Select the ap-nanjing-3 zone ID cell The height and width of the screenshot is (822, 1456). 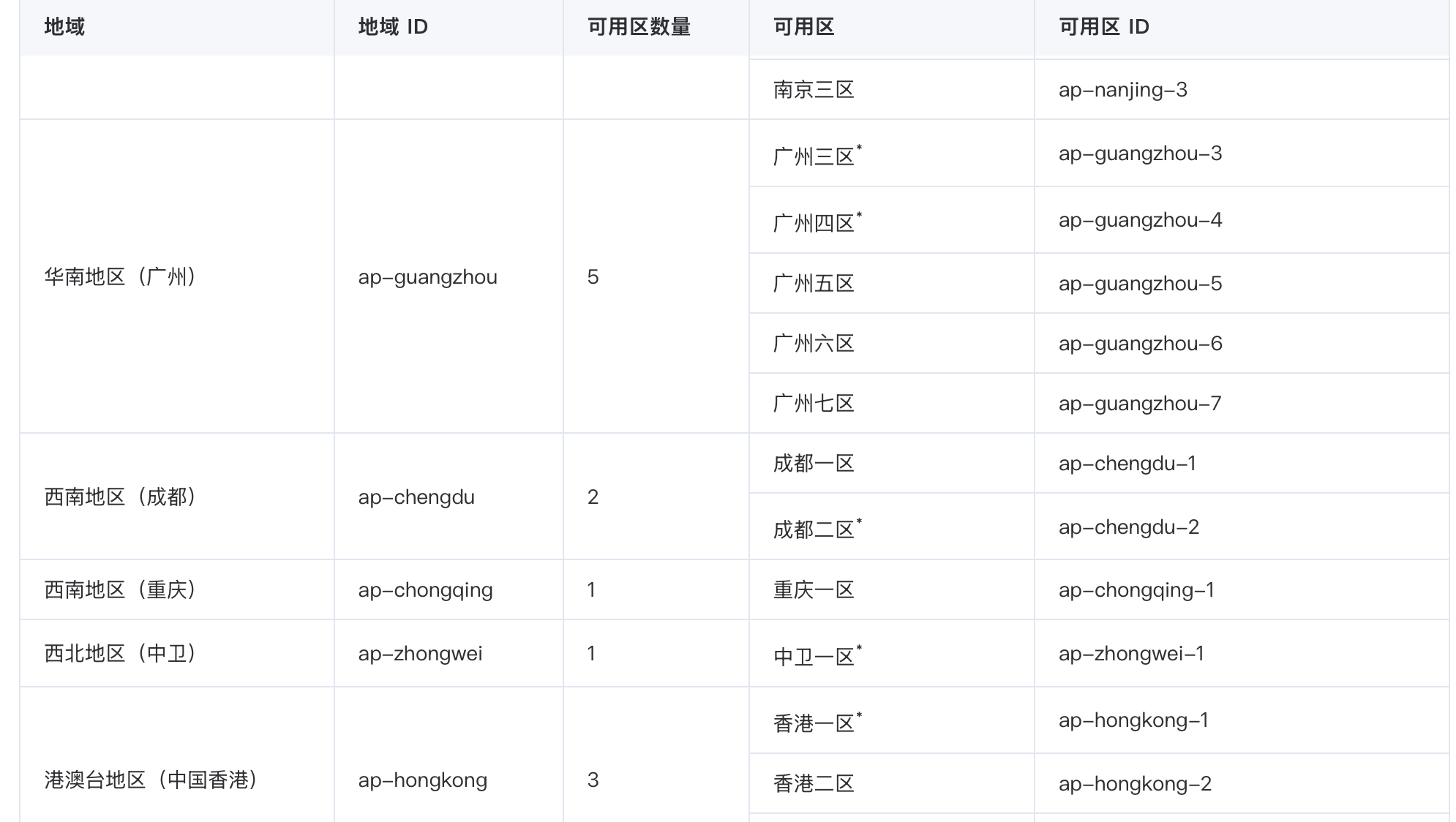(x=1242, y=90)
